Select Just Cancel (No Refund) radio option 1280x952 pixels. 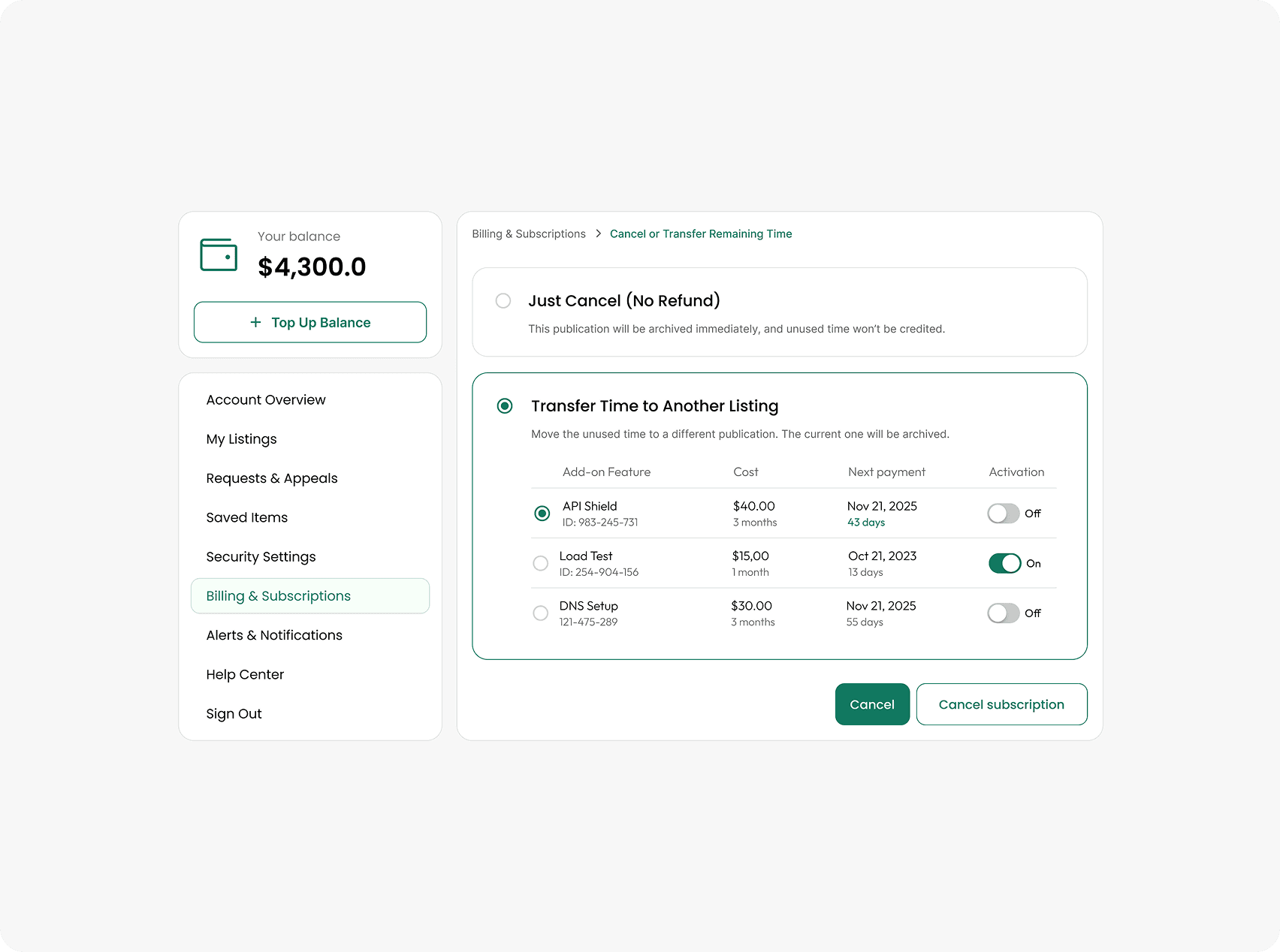503,301
